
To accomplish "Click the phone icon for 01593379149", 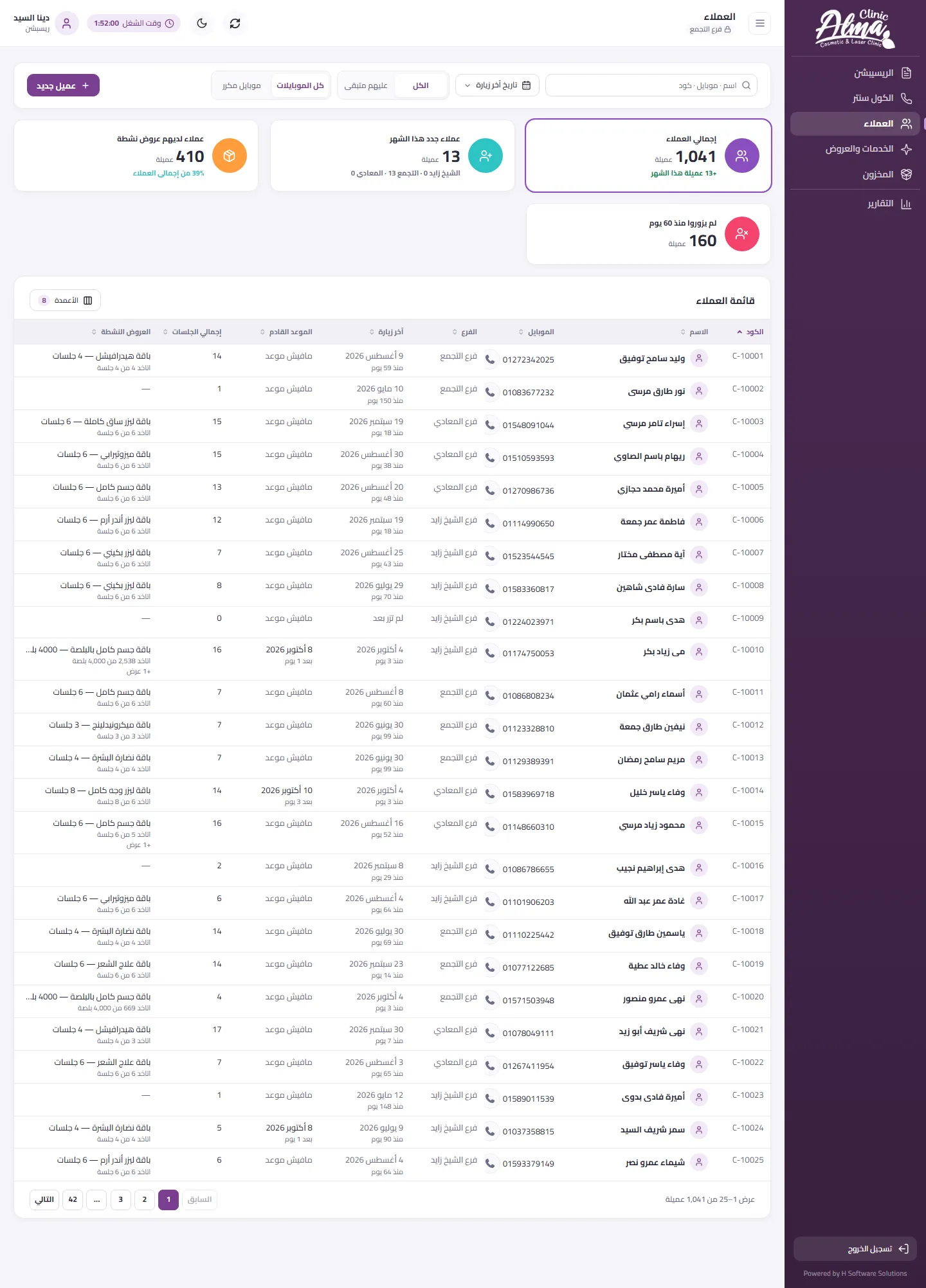I will [x=490, y=1163].
